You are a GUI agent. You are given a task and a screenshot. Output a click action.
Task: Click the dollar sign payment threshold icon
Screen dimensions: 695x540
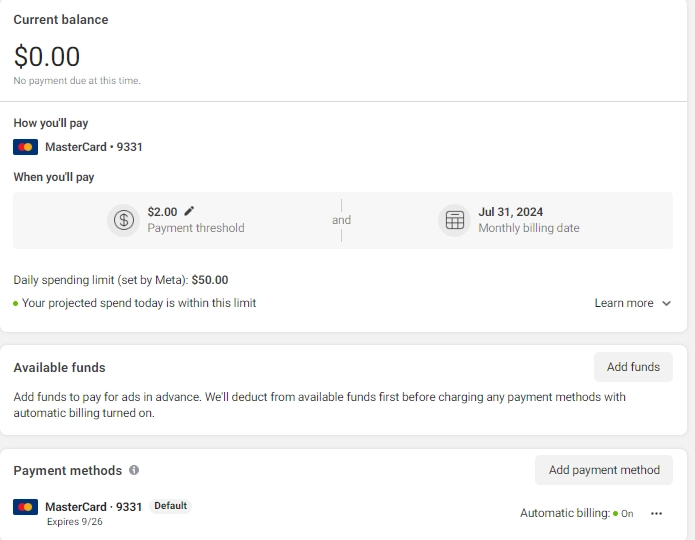[x=124, y=220]
